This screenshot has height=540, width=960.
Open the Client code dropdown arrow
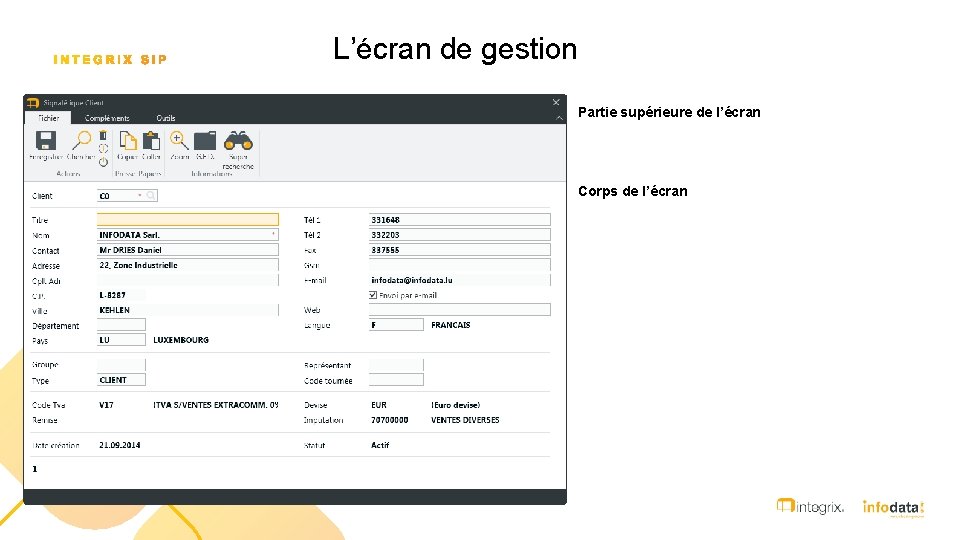140,196
